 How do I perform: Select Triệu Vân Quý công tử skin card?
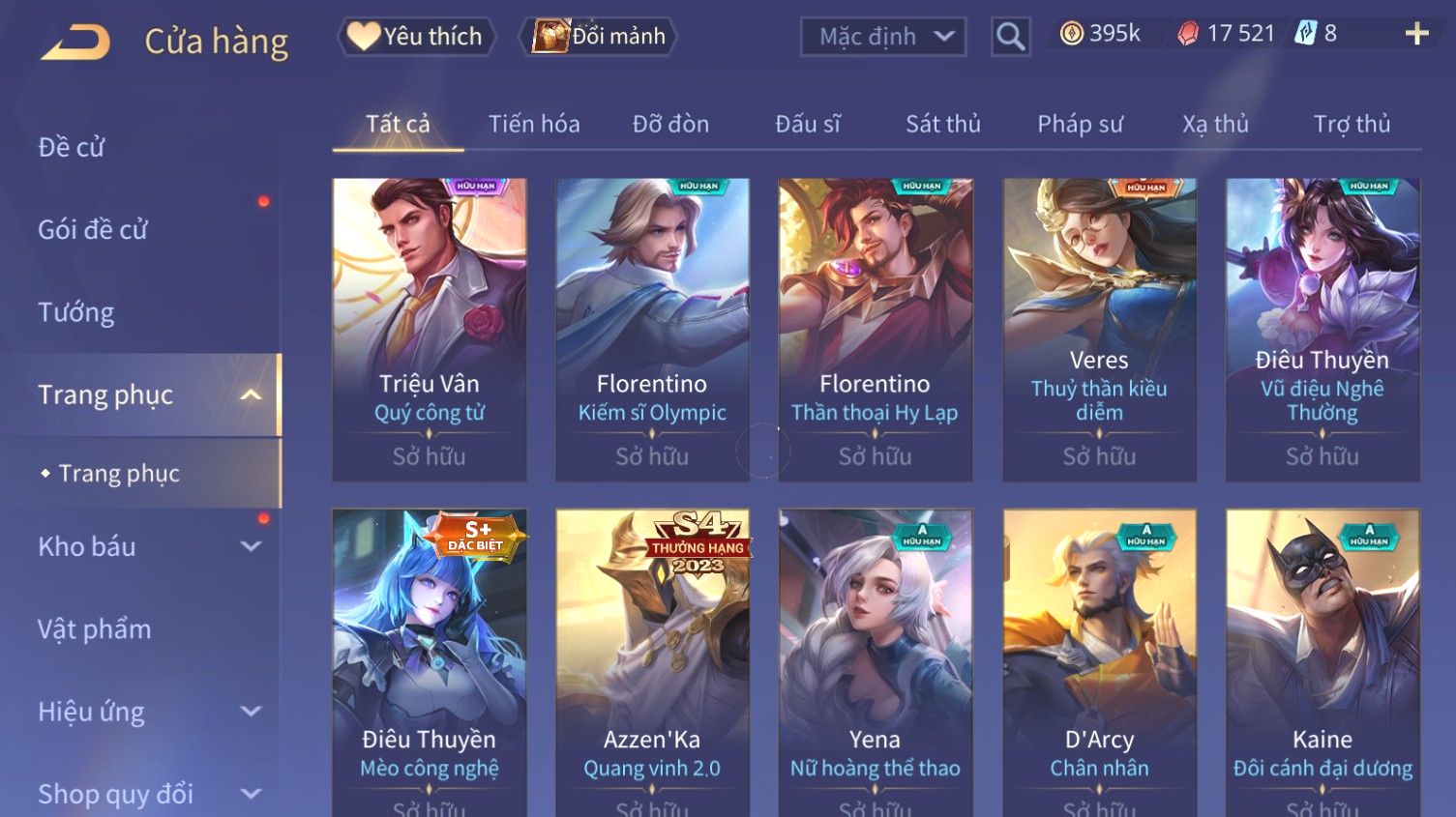click(x=430, y=330)
